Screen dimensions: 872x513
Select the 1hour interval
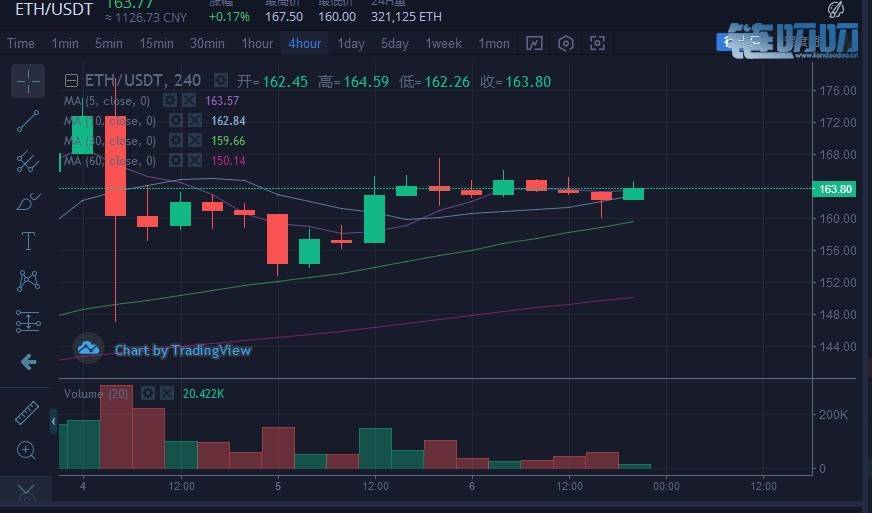[257, 43]
